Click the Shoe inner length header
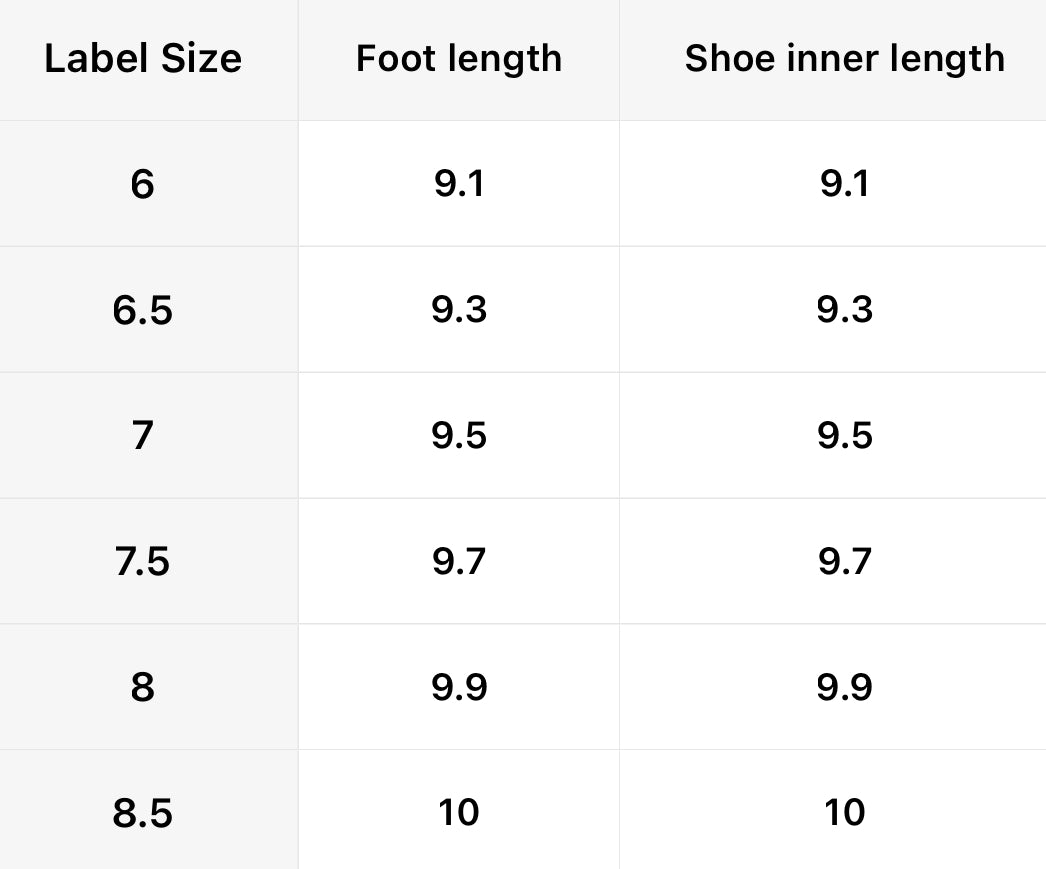 844,59
